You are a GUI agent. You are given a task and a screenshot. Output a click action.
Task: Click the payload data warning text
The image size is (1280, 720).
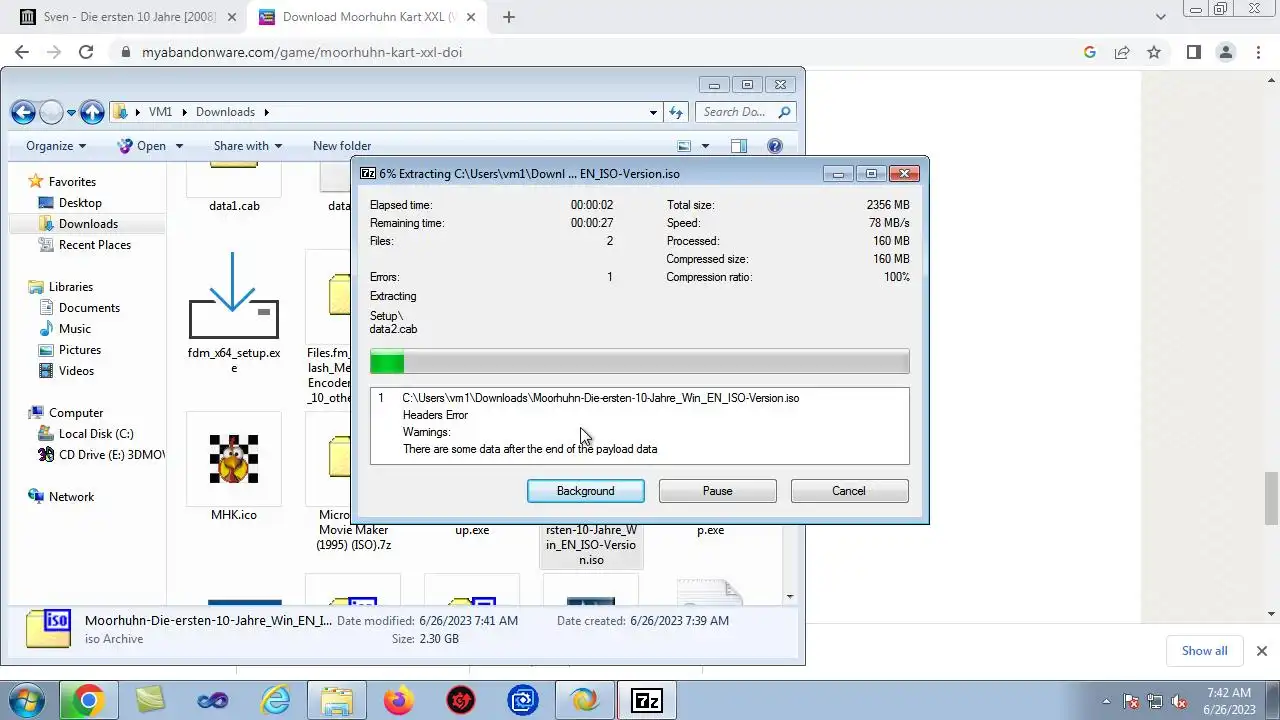point(530,449)
